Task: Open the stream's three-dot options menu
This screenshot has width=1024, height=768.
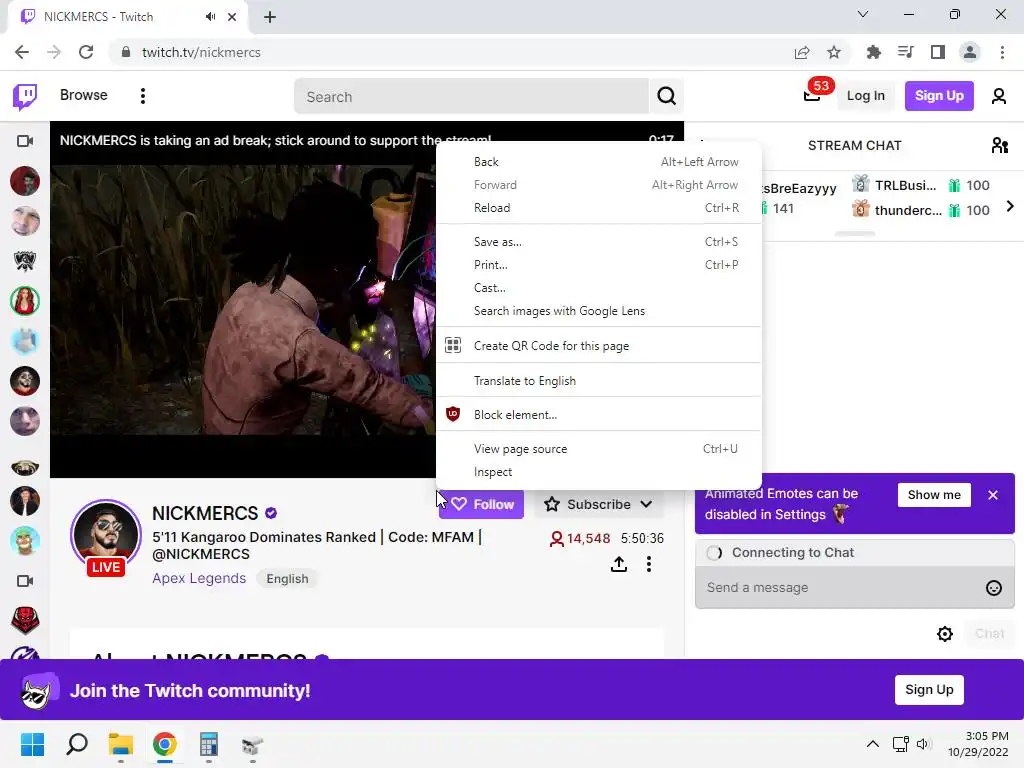Action: coord(648,564)
